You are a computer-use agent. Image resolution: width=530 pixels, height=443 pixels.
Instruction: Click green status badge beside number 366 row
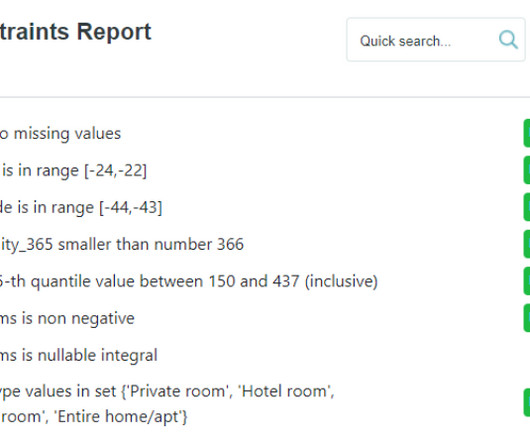[527, 244]
